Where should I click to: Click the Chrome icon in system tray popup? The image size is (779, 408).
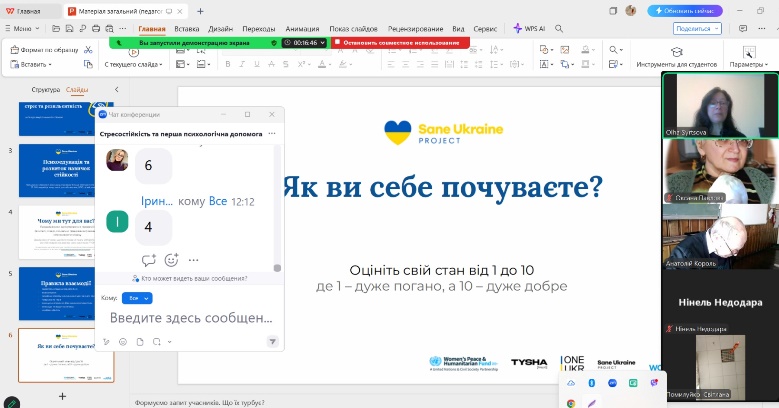[571, 403]
